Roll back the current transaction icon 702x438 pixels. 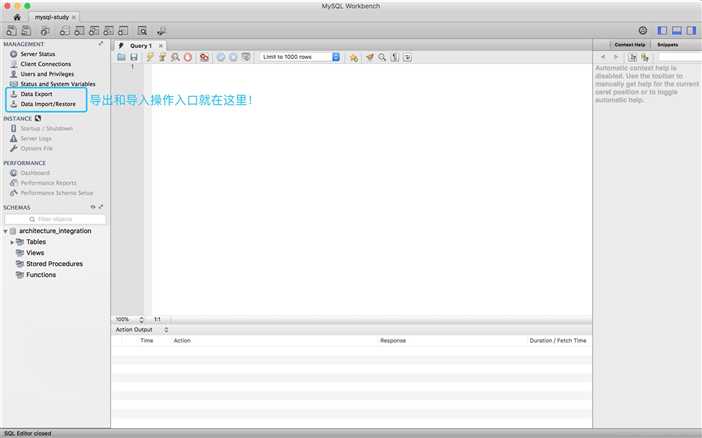click(x=233, y=57)
